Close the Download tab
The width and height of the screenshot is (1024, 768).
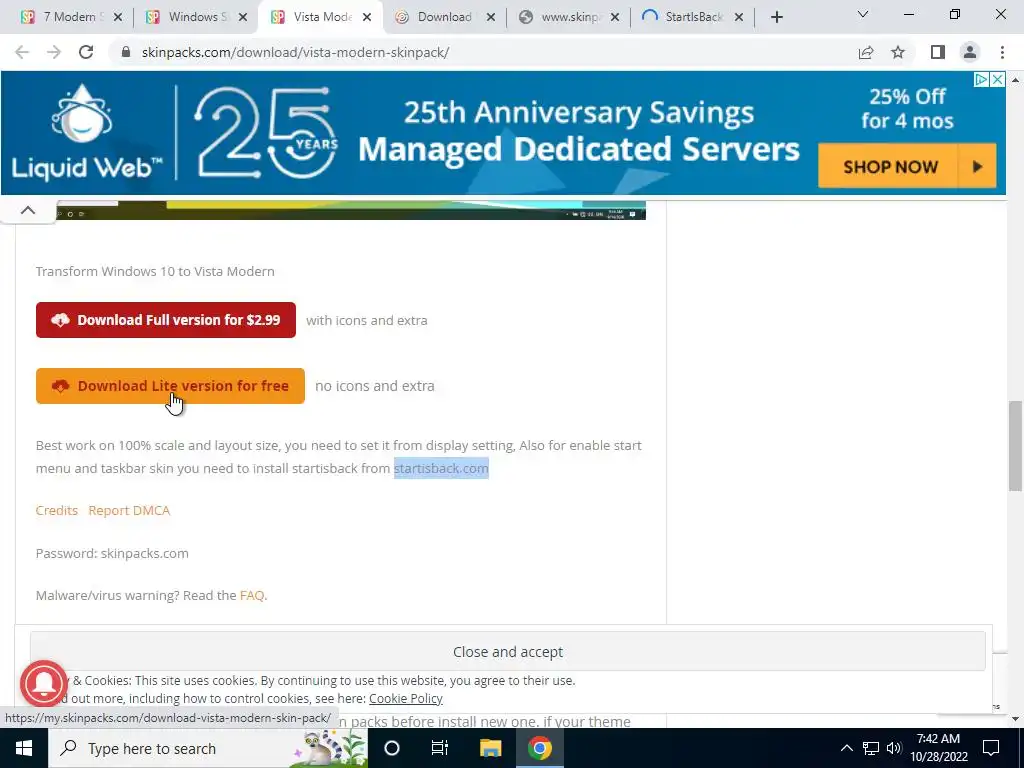pos(491,18)
